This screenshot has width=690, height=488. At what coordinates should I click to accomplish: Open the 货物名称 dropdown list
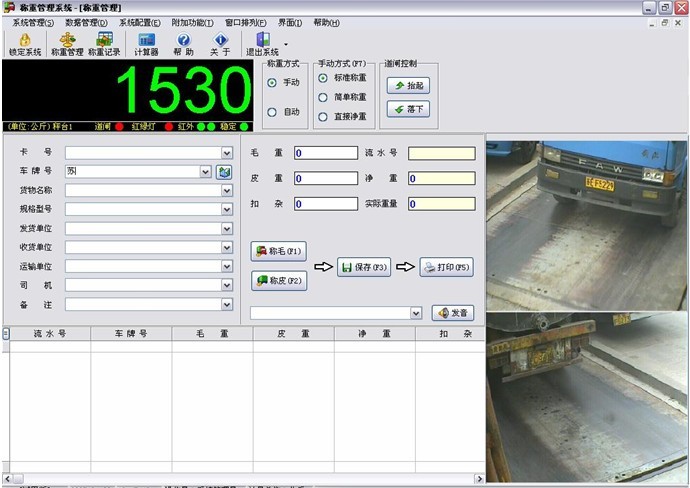(x=226, y=191)
